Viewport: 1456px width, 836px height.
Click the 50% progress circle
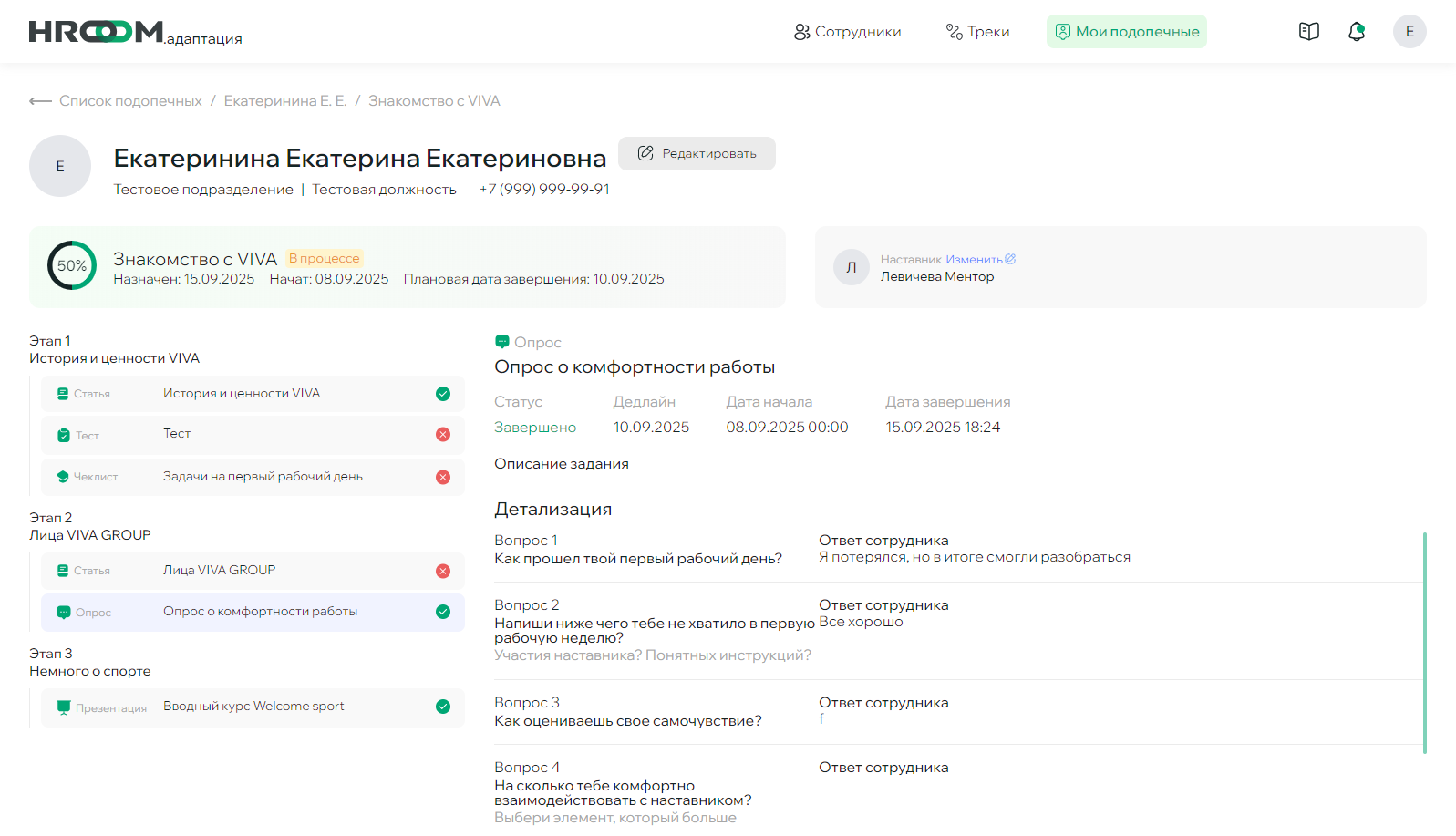coord(72,265)
